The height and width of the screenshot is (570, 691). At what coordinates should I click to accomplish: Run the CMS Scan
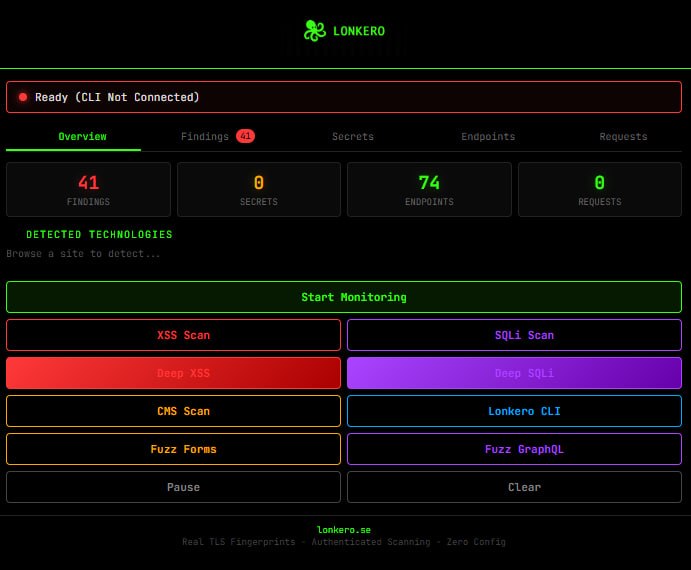click(x=174, y=411)
